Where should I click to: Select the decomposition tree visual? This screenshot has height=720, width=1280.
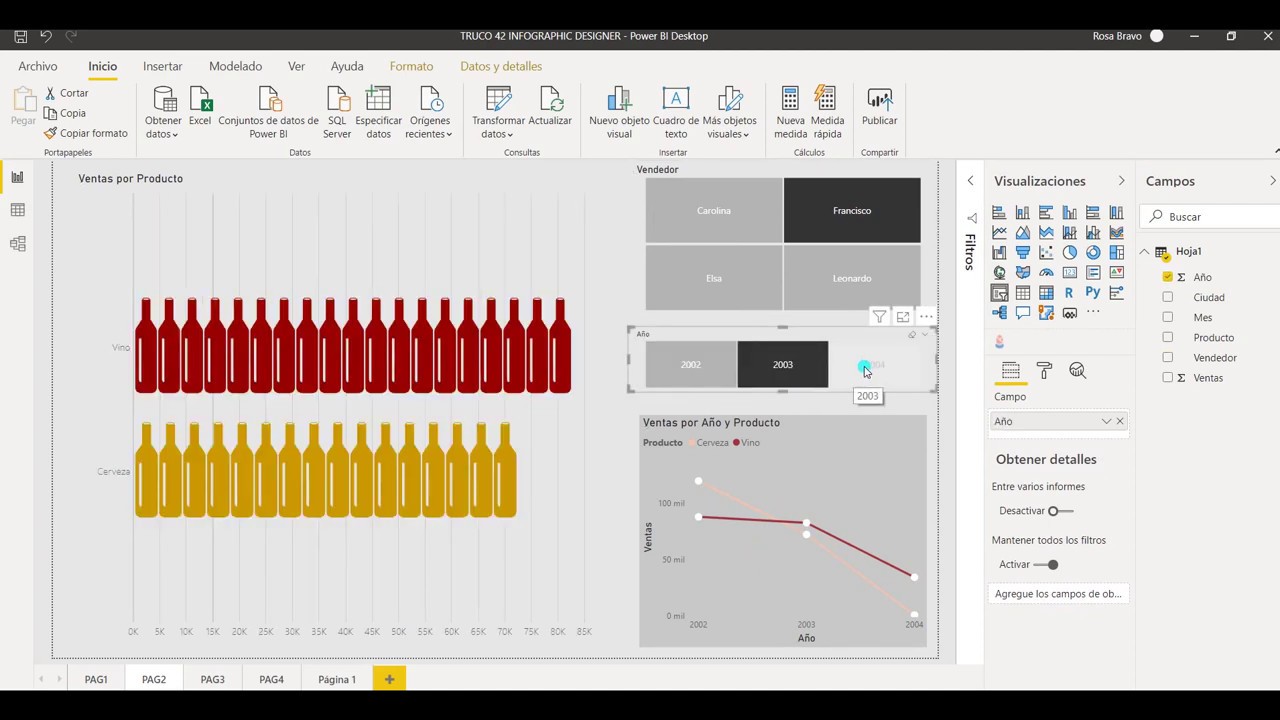tap(999, 313)
